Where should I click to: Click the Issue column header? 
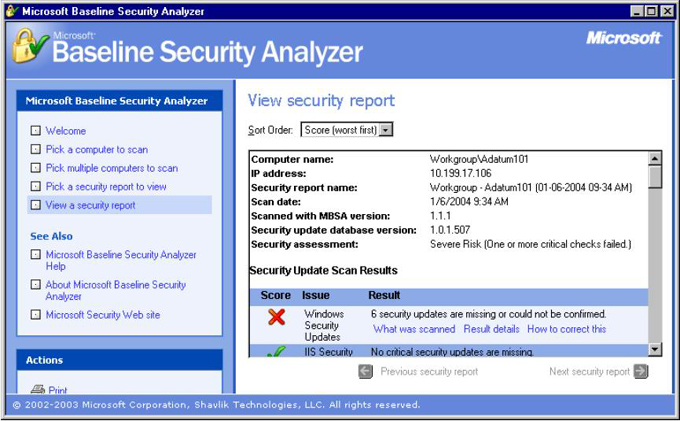[x=316, y=295]
